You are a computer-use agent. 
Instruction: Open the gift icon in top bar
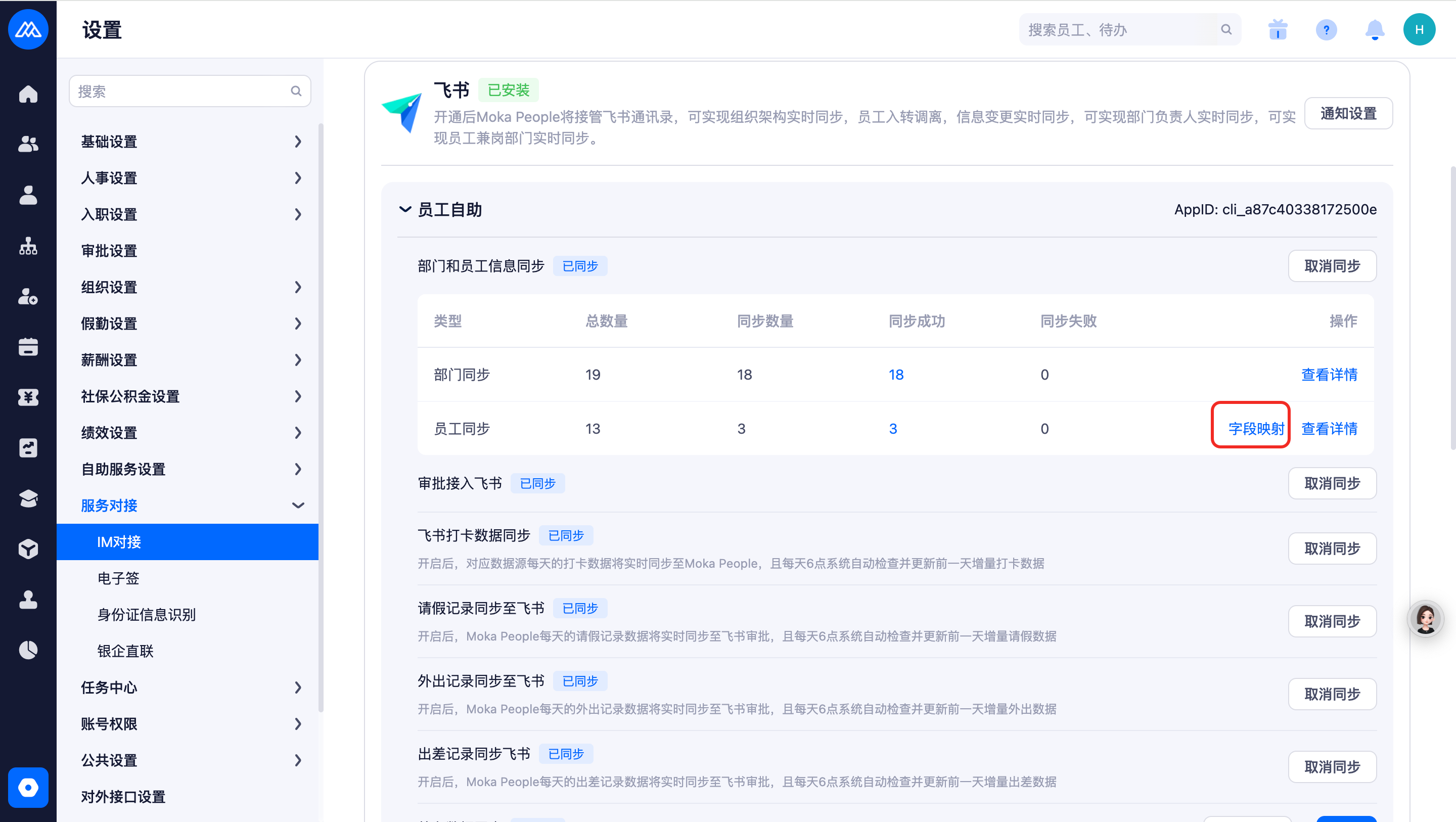(x=1278, y=29)
